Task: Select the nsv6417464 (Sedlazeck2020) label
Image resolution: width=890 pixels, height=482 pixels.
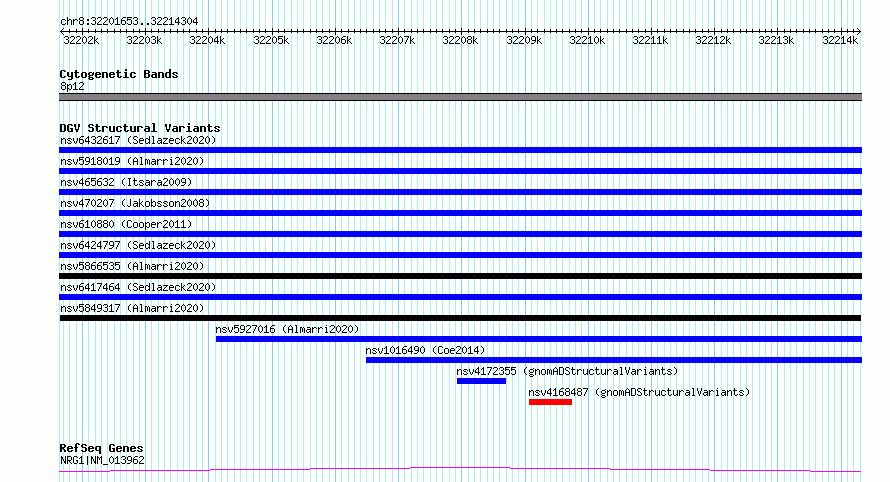Action: click(138, 287)
